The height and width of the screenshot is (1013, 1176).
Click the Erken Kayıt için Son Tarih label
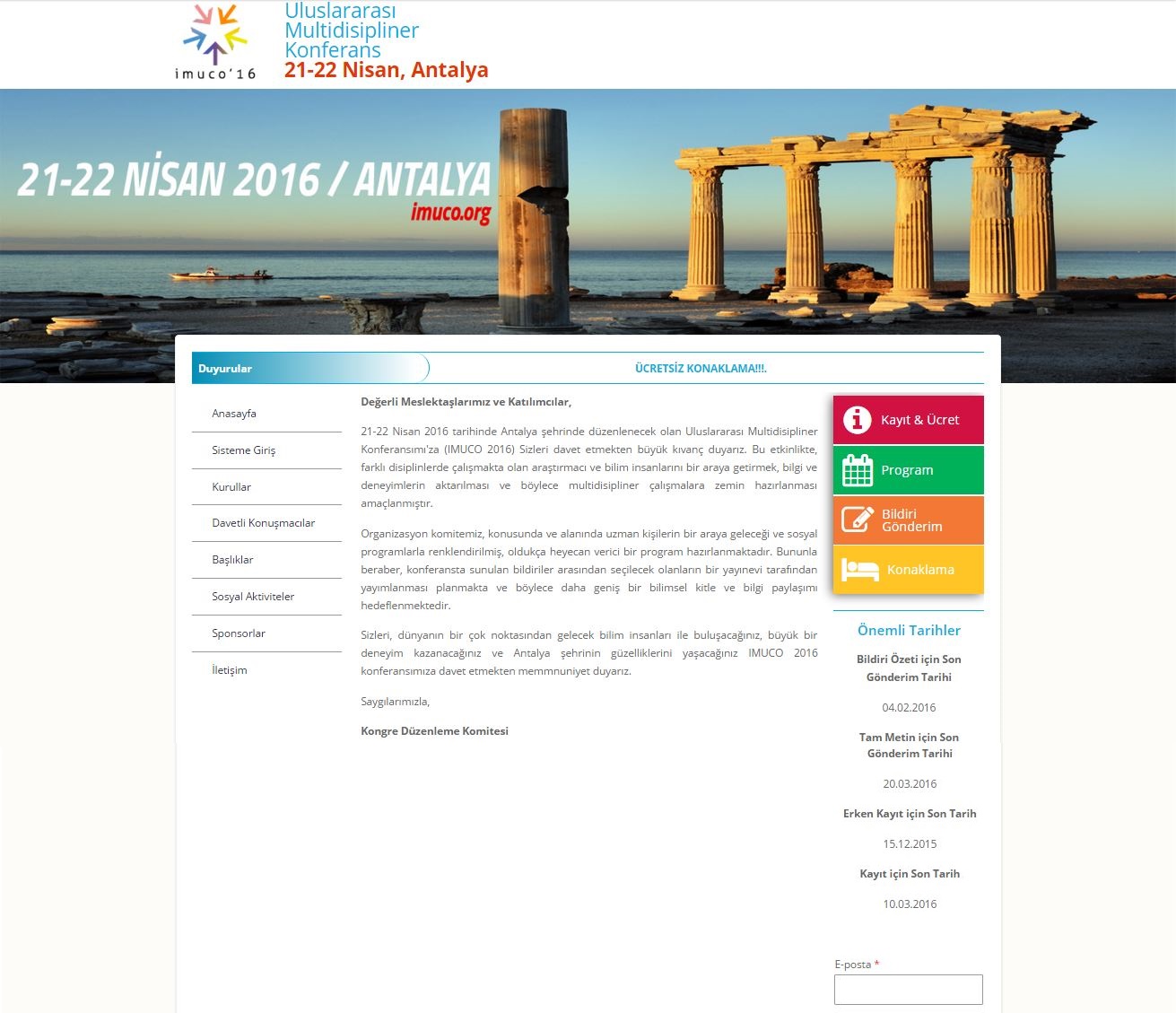click(x=910, y=814)
